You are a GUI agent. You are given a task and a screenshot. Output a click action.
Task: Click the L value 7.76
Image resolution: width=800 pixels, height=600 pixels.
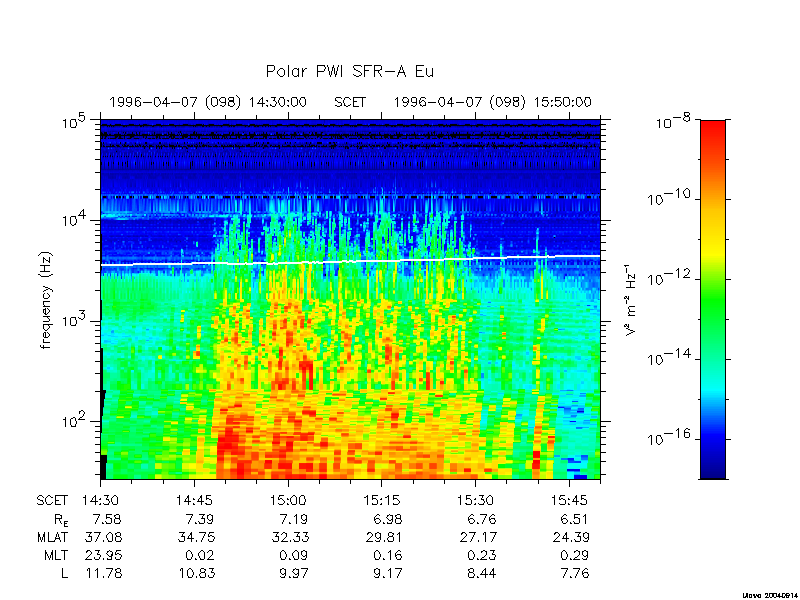click(x=574, y=573)
